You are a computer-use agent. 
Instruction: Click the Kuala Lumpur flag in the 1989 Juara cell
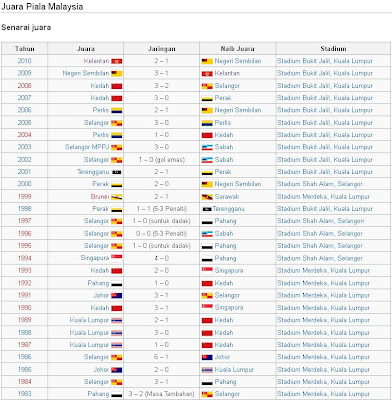[117, 320]
